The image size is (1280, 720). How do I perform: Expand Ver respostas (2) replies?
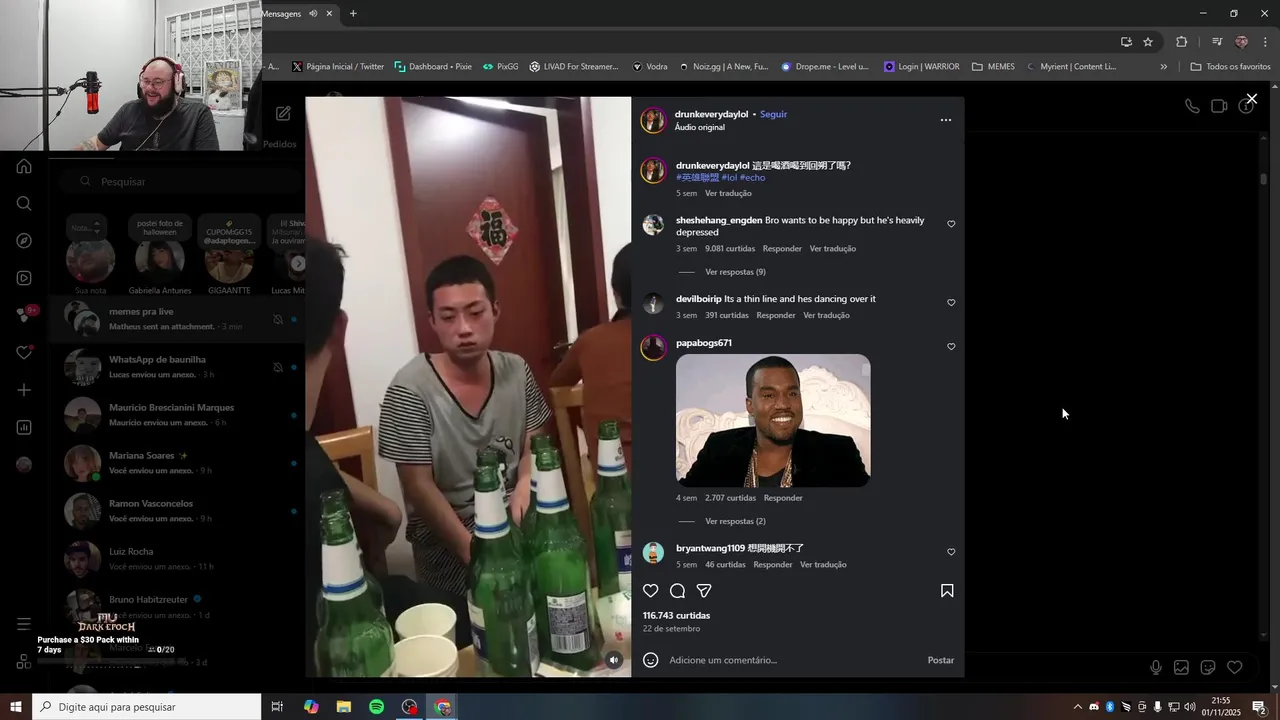pos(735,521)
